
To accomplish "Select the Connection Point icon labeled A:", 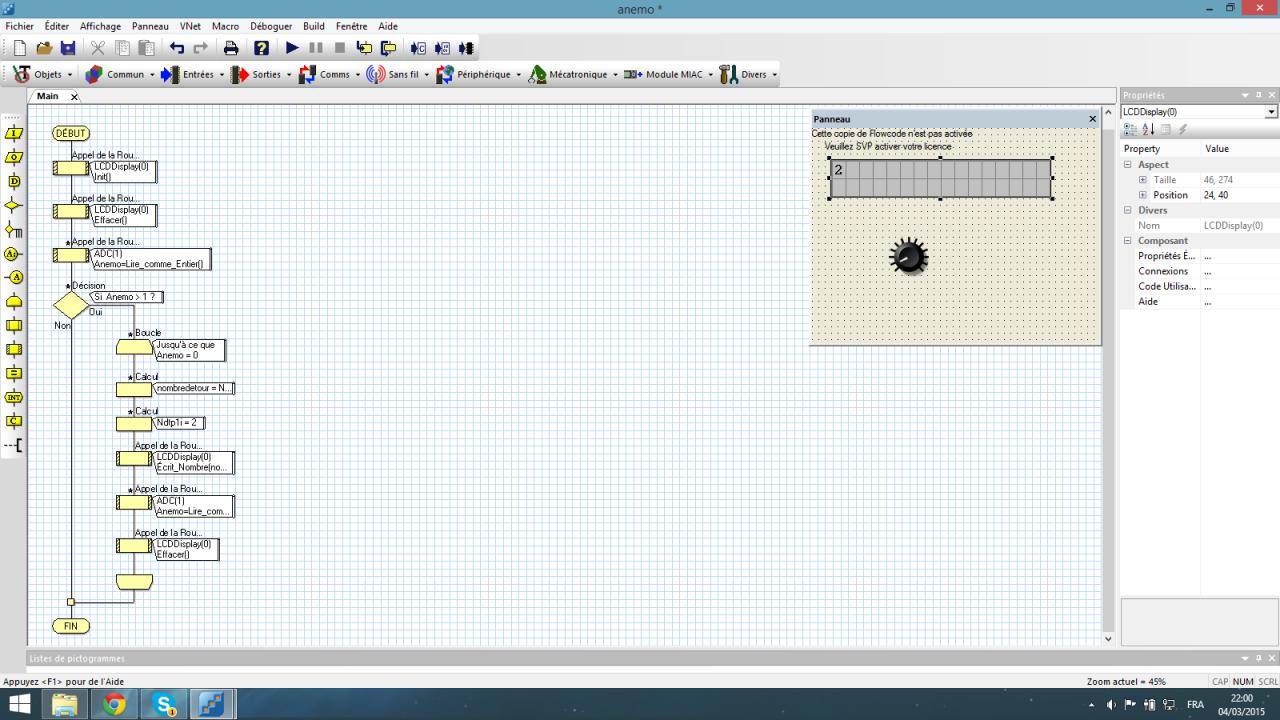I will point(14,254).
